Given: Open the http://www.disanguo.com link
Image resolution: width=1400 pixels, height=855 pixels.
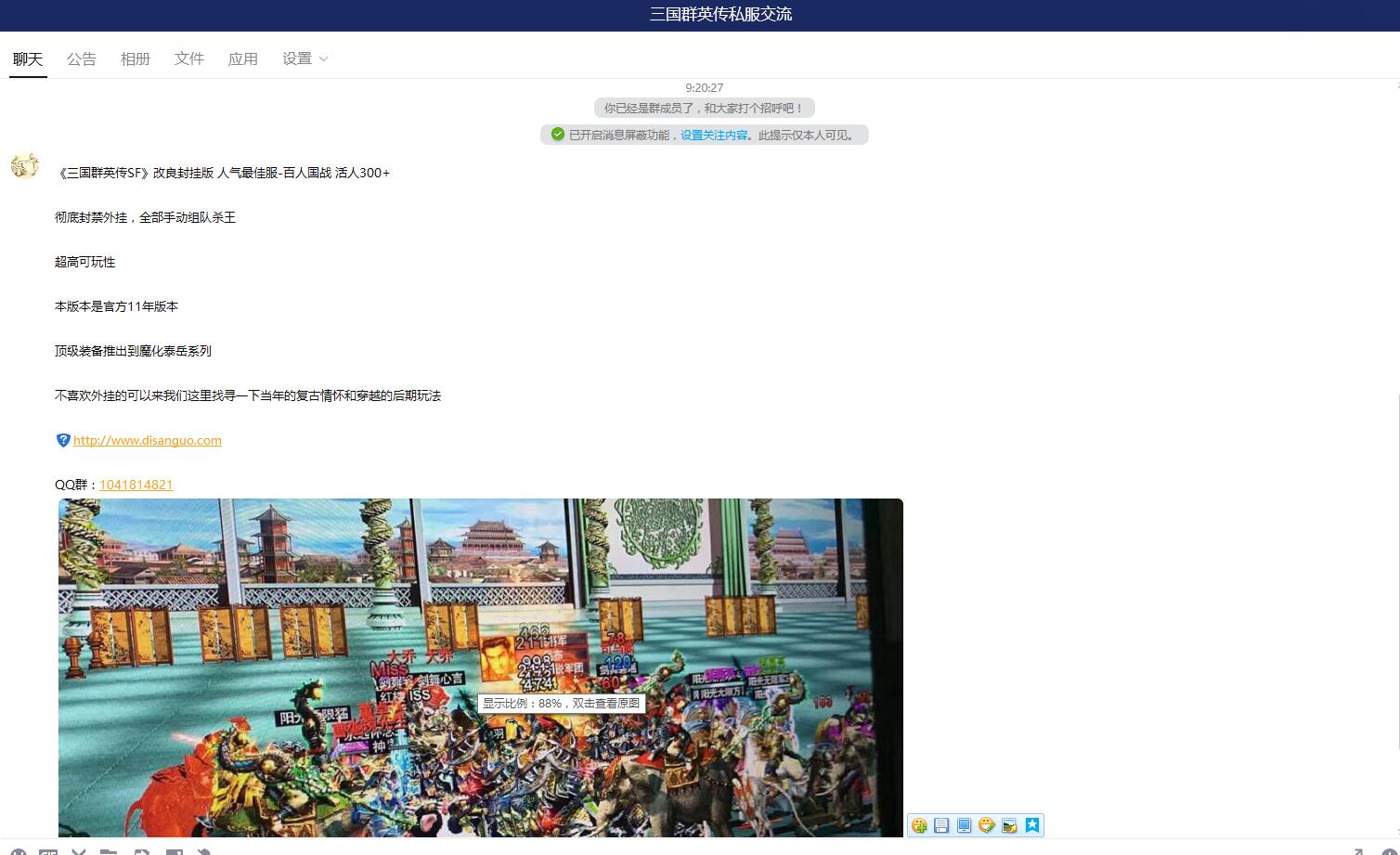Looking at the screenshot, I should (148, 440).
